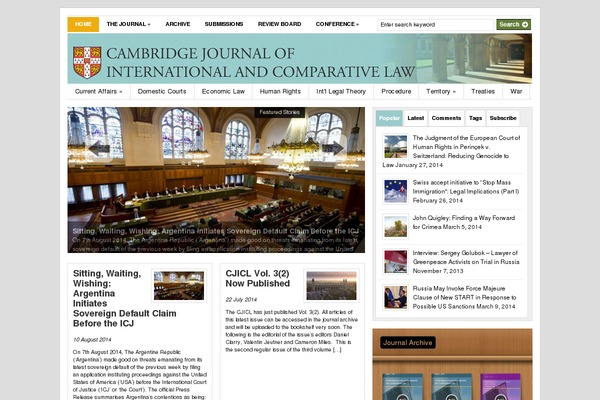Show the previous featured story slide
This screenshot has width=600, height=400.
(x=99, y=148)
